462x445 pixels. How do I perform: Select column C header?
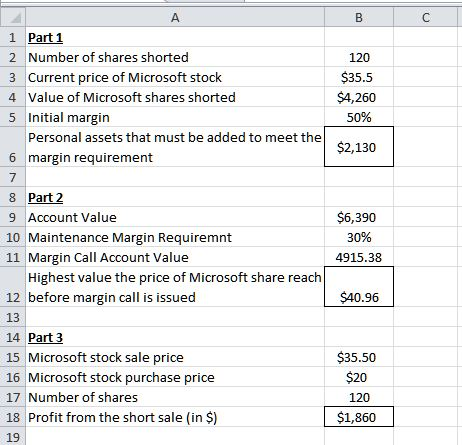point(426,17)
